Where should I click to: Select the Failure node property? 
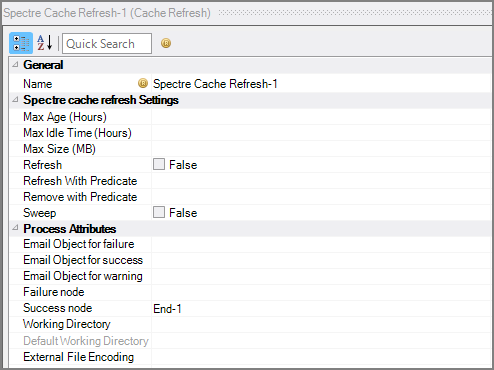coord(54,292)
